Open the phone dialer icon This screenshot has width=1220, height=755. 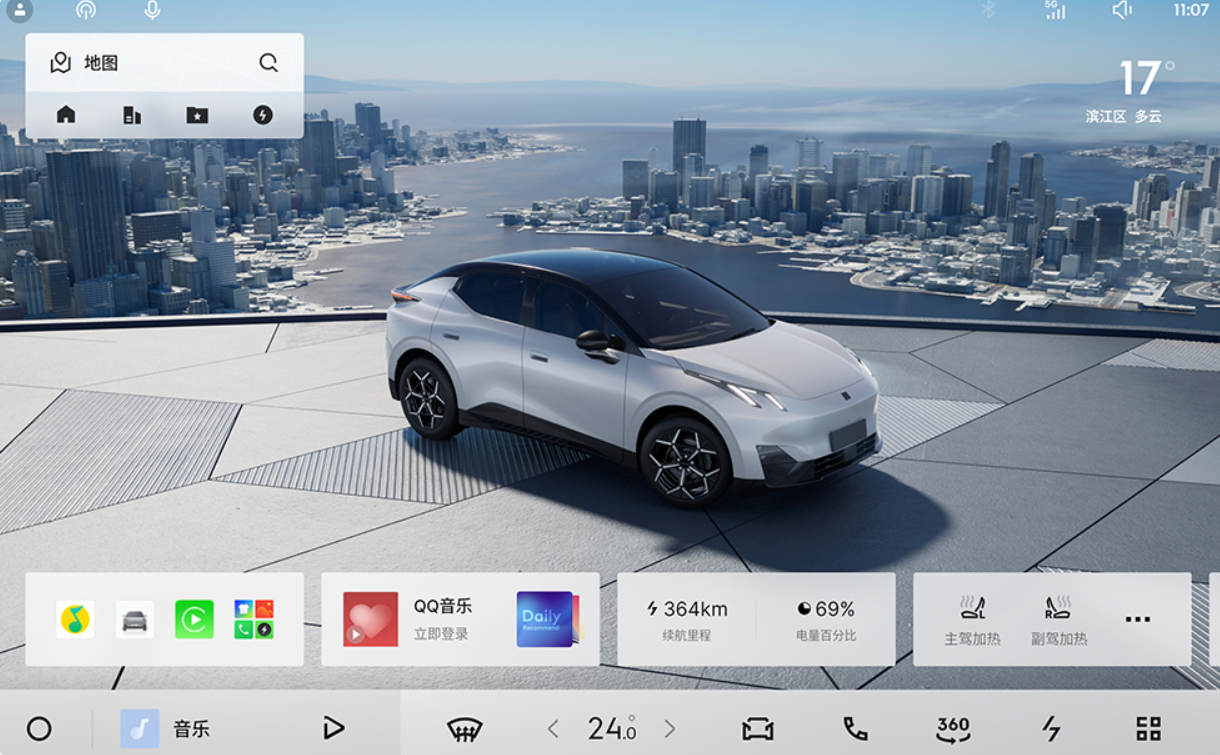point(855,729)
